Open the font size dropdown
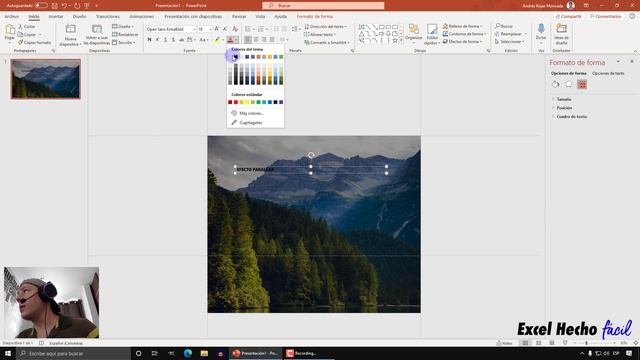The image size is (640, 360). pyautogui.click(x=210, y=29)
